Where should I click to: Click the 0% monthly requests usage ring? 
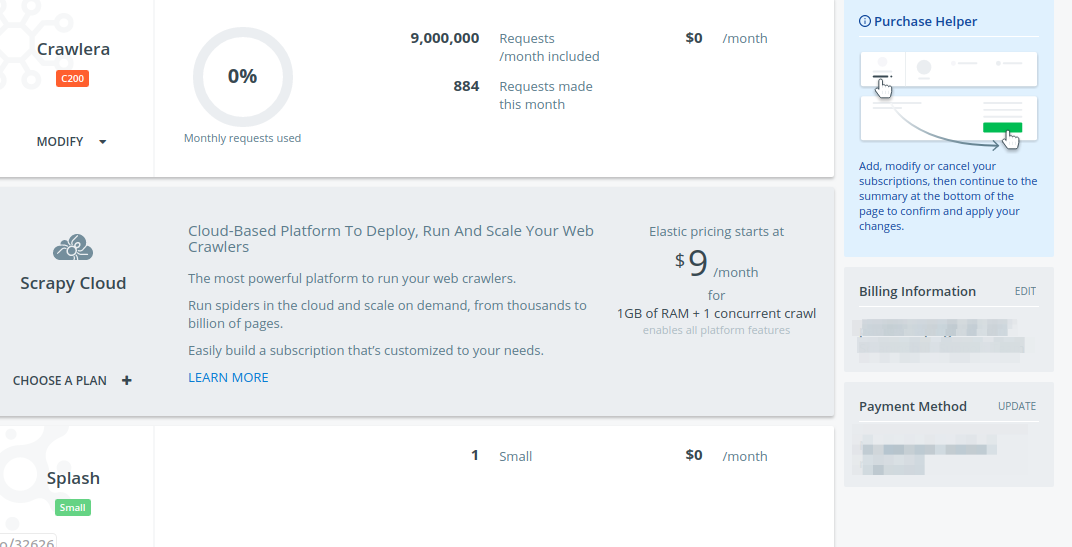[243, 77]
